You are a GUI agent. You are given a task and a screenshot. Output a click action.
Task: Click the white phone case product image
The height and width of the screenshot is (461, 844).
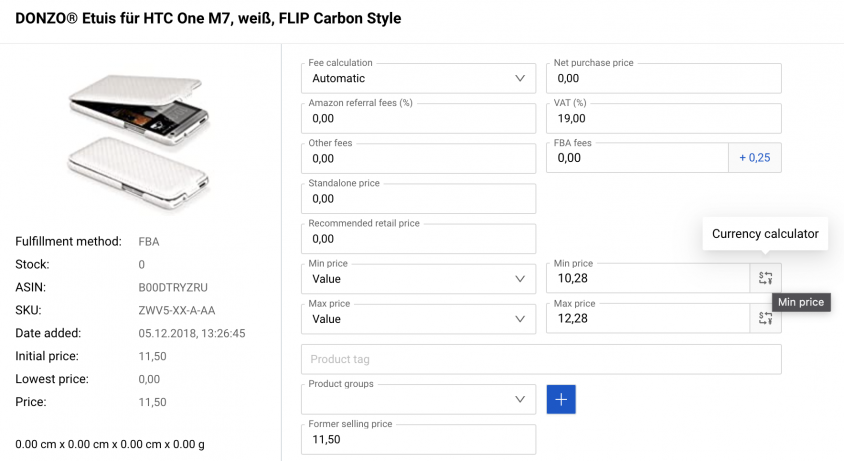140,140
